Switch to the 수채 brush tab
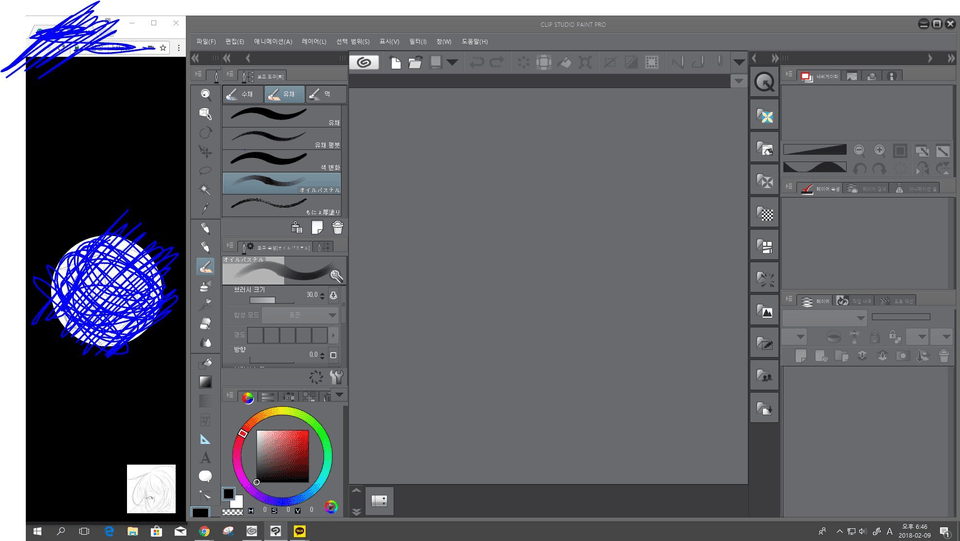Viewport: 960px width, 541px height. (x=243, y=94)
